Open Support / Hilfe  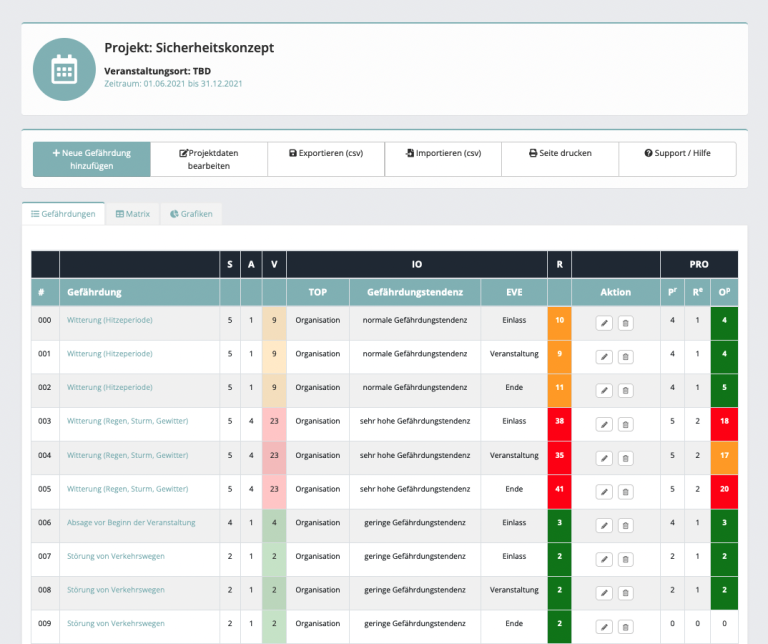pyautogui.click(x=677, y=154)
